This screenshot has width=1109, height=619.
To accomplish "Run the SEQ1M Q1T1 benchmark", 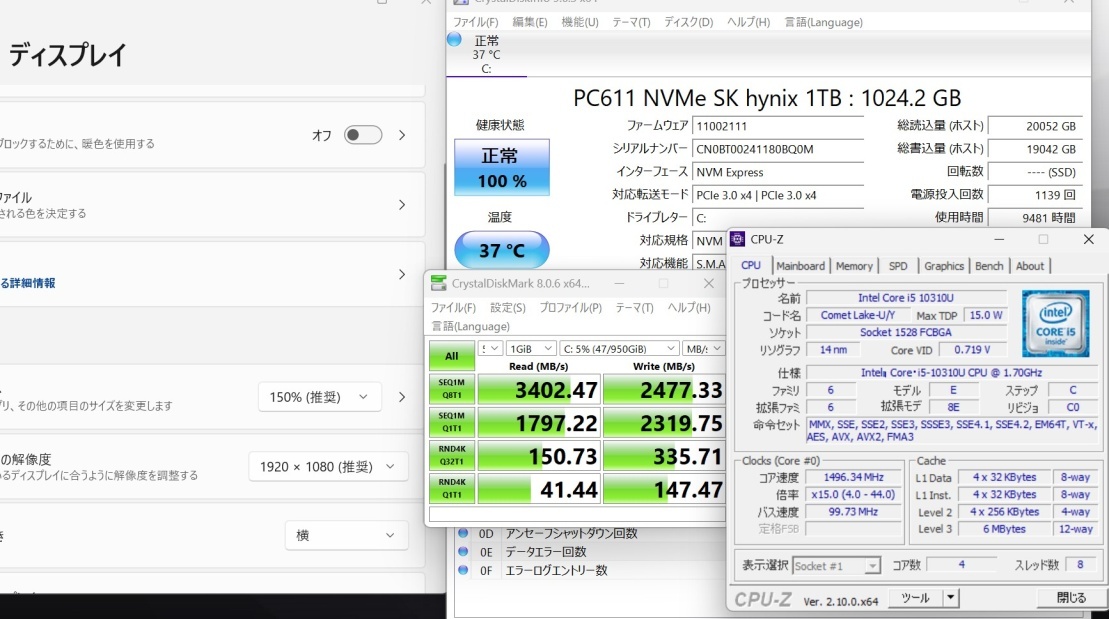I will (x=452, y=422).
